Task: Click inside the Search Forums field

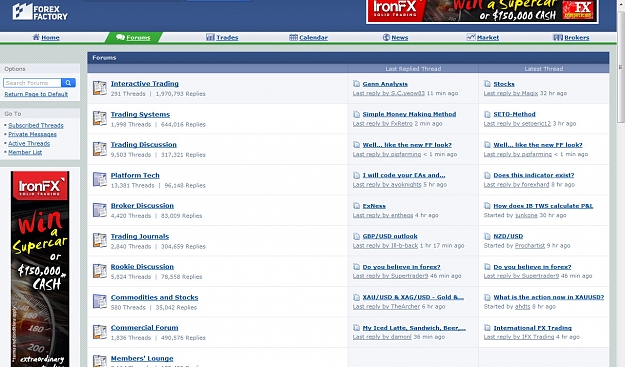Action: [x=32, y=83]
